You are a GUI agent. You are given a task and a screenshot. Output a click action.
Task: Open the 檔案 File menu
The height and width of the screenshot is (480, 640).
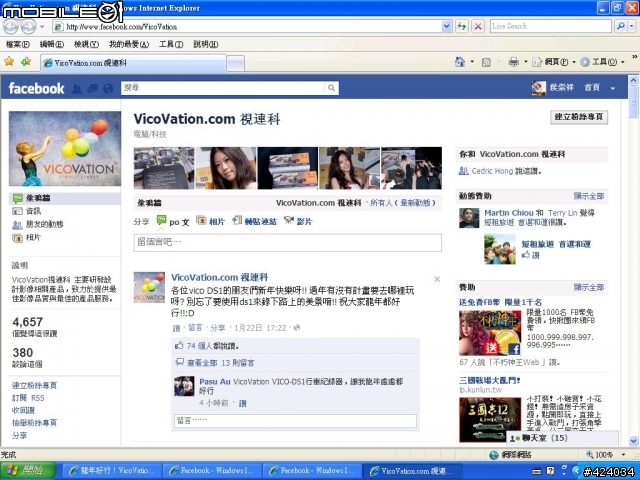coord(18,44)
